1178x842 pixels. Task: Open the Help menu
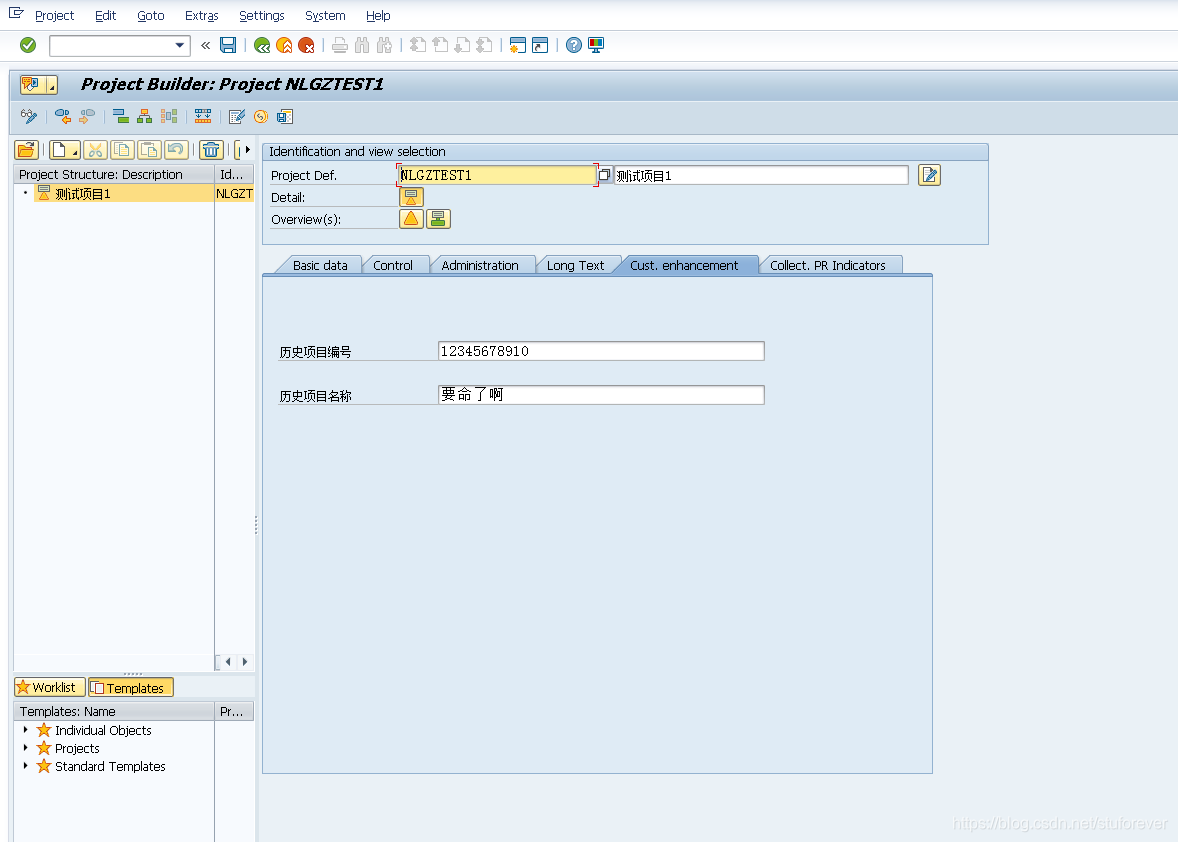[378, 16]
